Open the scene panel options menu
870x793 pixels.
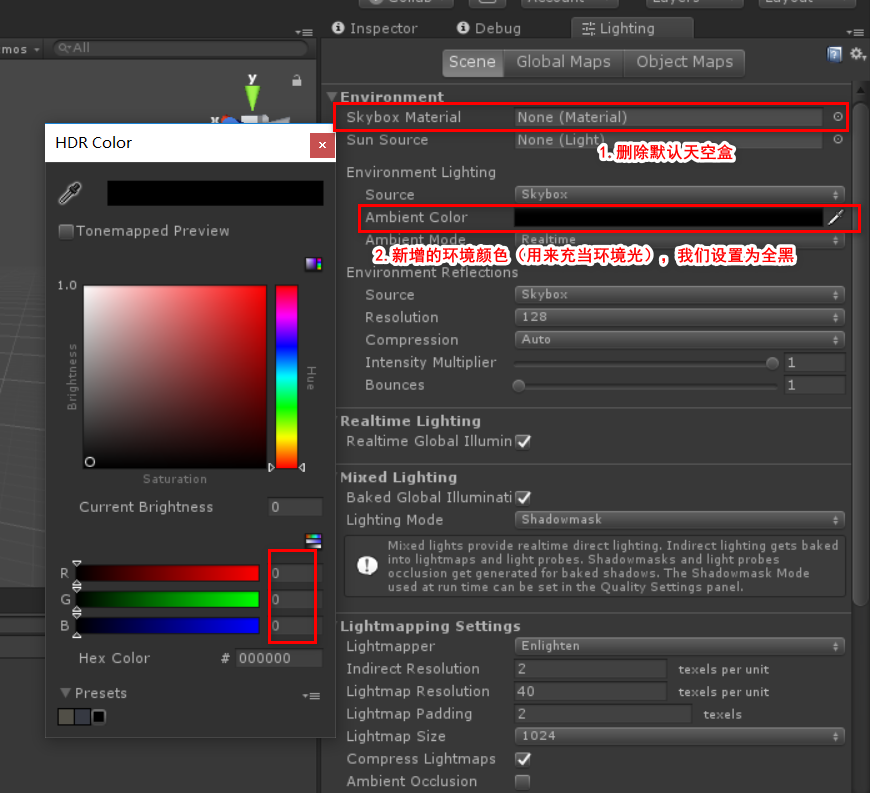pyautogui.click(x=304, y=32)
